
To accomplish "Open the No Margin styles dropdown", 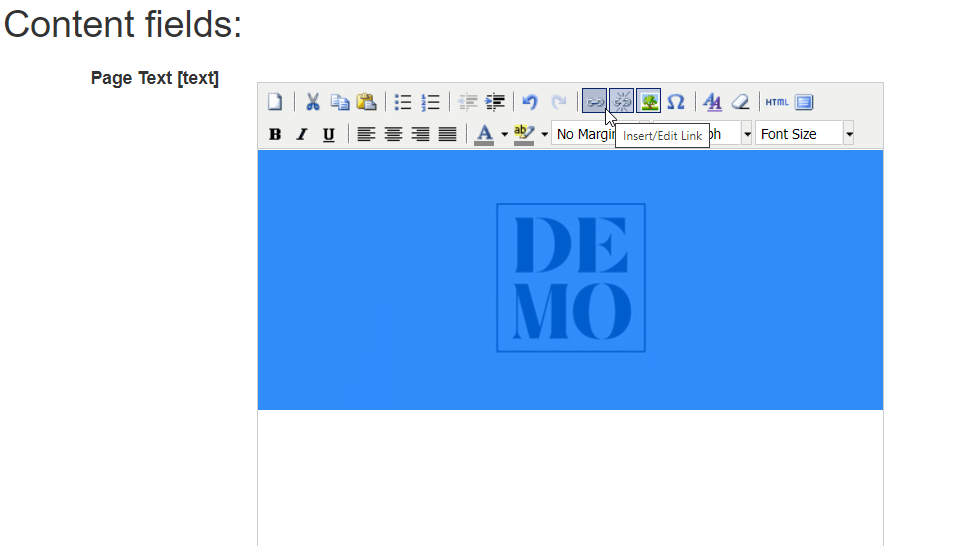I will (583, 134).
